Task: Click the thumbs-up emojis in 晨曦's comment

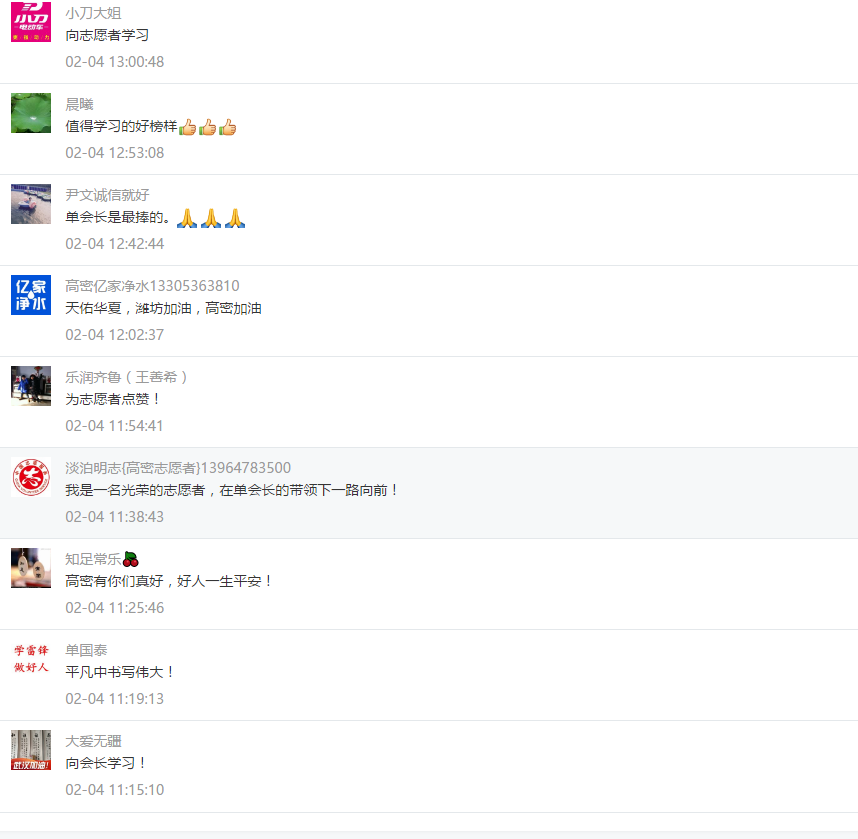Action: 207,127
